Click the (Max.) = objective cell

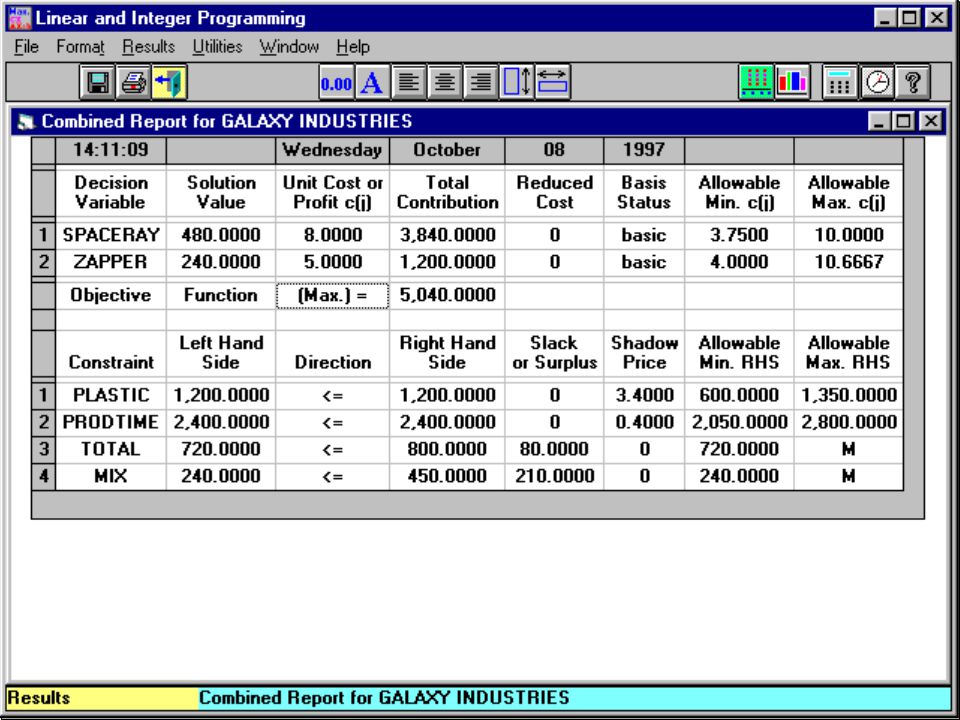332,296
